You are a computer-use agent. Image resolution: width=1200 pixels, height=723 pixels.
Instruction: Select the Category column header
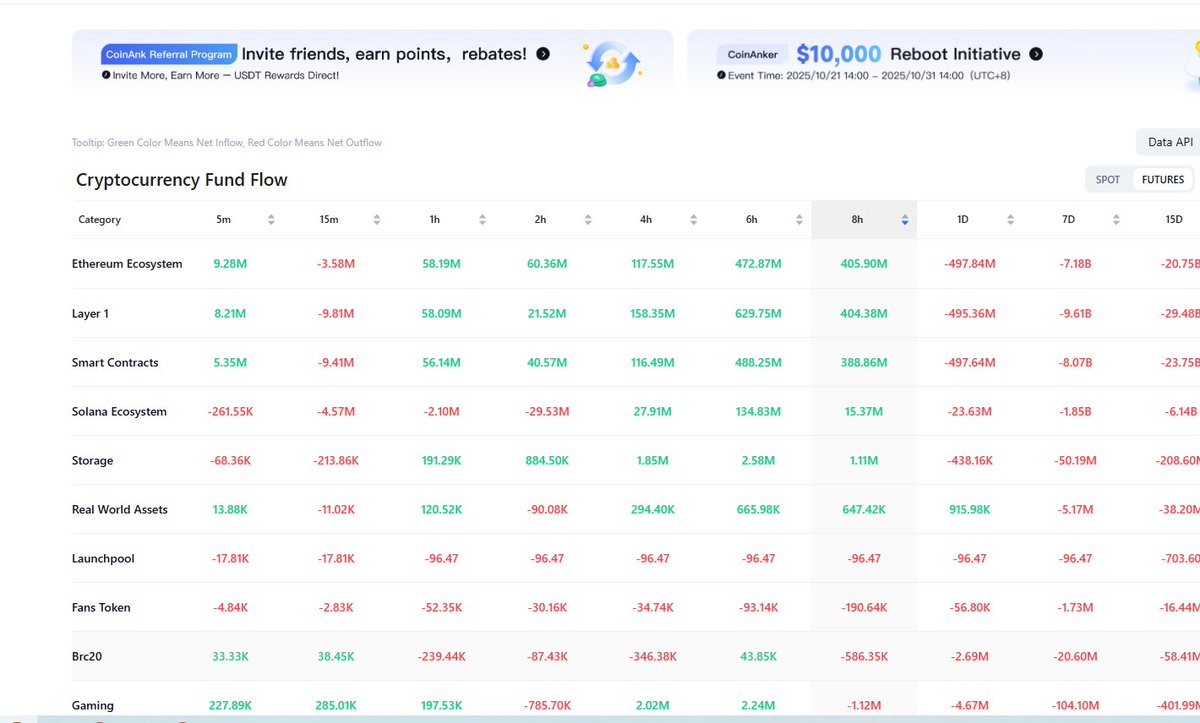pyautogui.click(x=100, y=220)
